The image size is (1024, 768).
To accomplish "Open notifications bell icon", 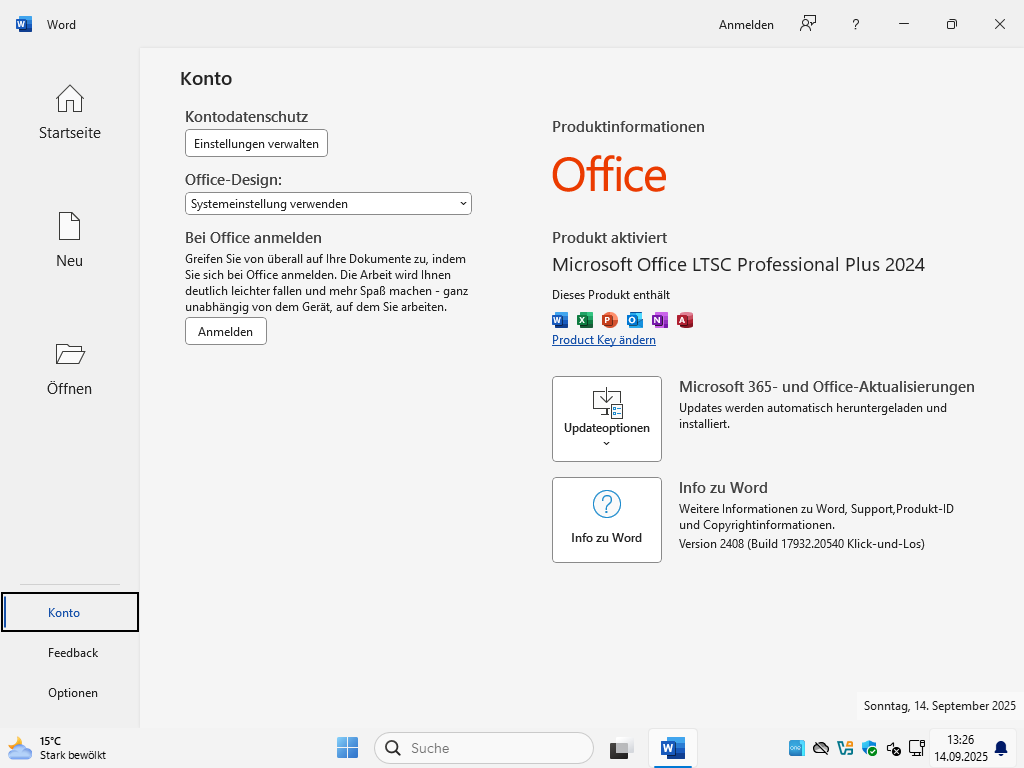I will pos(1000,748).
